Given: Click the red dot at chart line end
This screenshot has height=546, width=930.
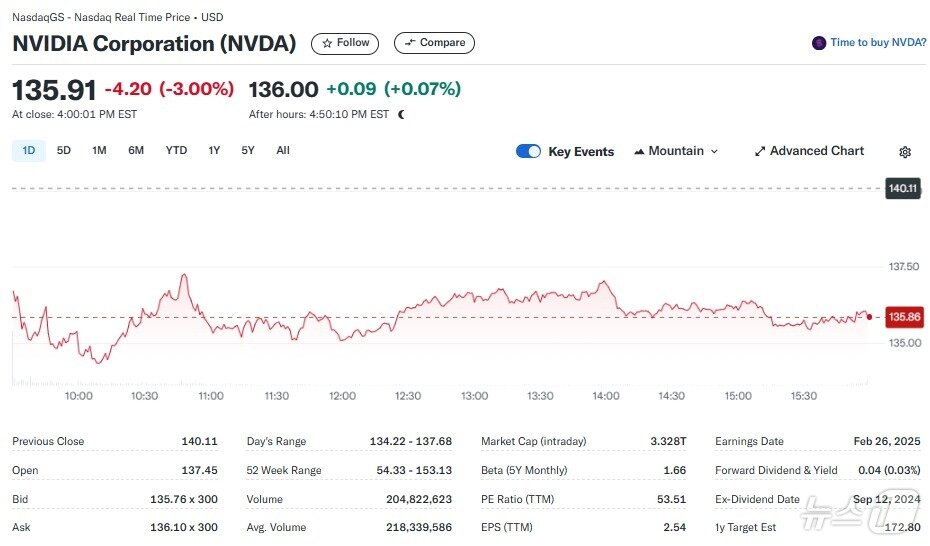Looking at the screenshot, I should point(869,317).
